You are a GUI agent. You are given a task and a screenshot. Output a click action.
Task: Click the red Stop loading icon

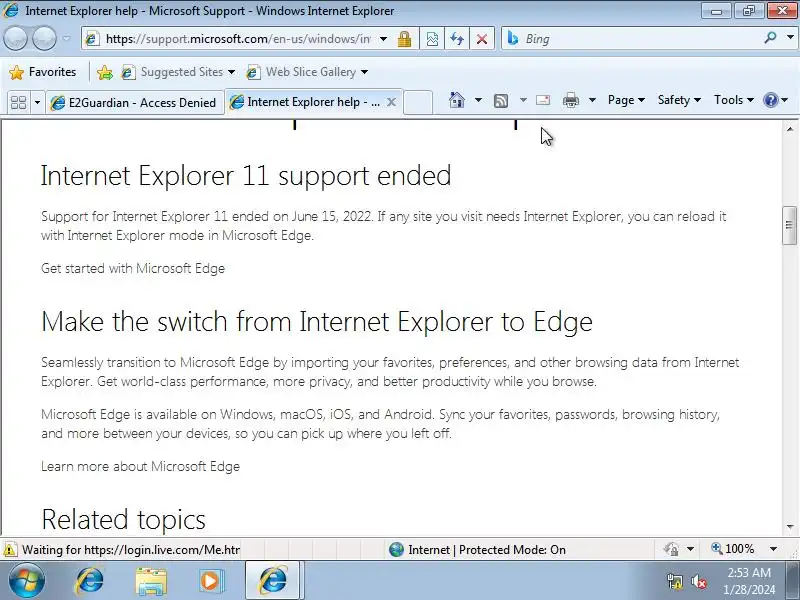[482, 39]
